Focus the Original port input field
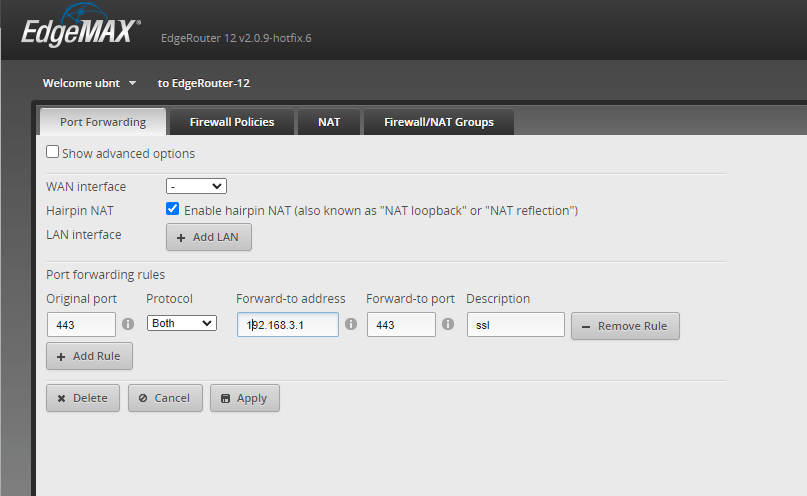Image resolution: width=807 pixels, height=496 pixels. (81, 325)
